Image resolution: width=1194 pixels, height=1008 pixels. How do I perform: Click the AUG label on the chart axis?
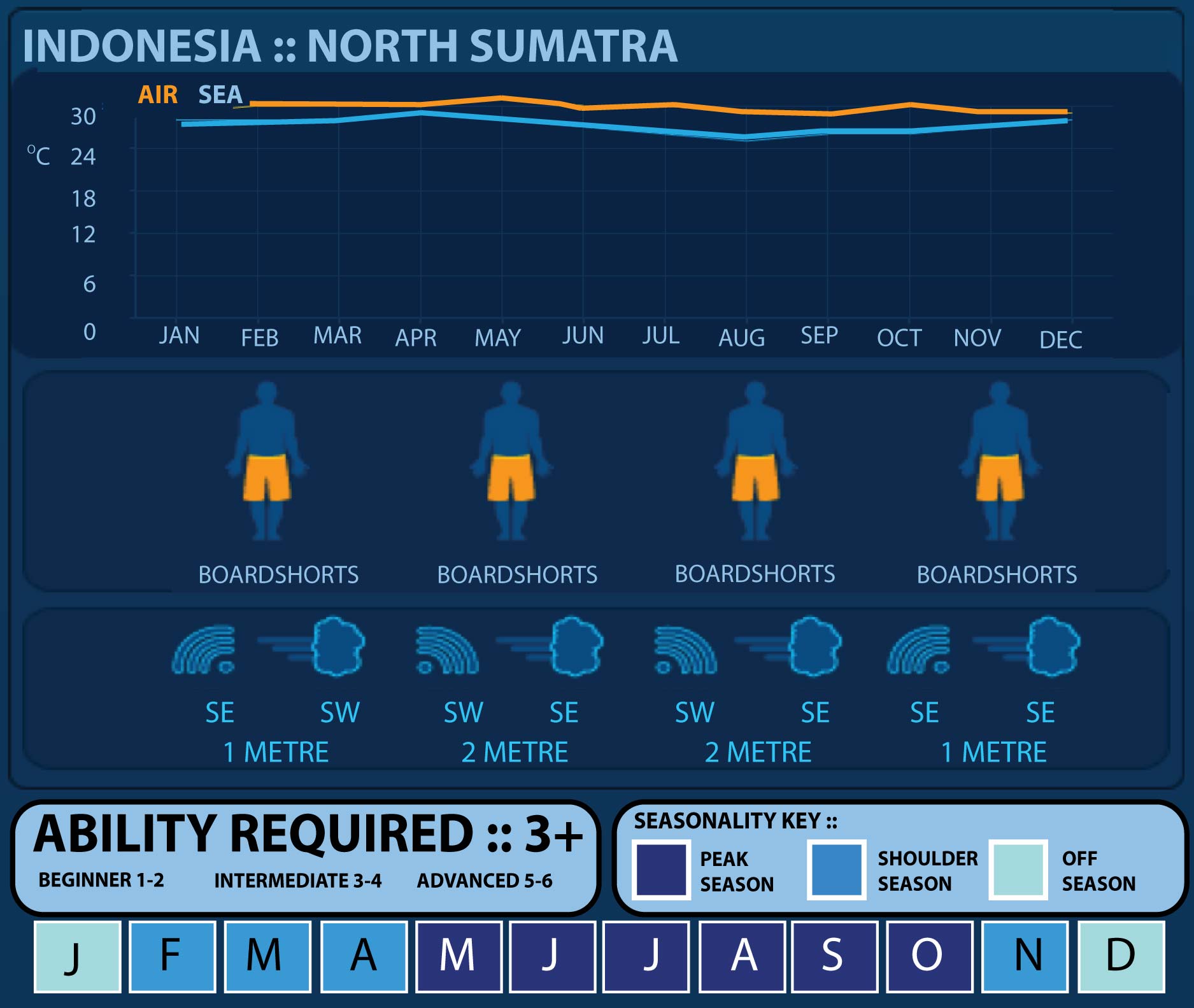coord(742,337)
